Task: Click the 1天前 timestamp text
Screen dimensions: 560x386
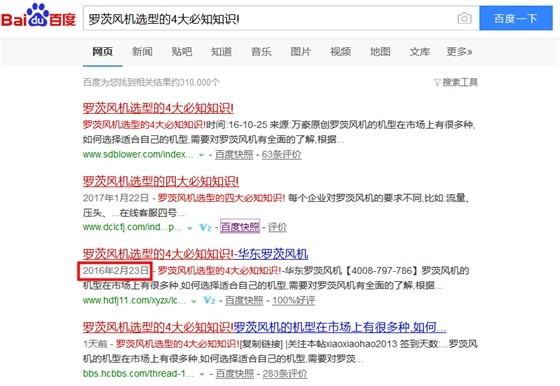Action: coord(95,344)
